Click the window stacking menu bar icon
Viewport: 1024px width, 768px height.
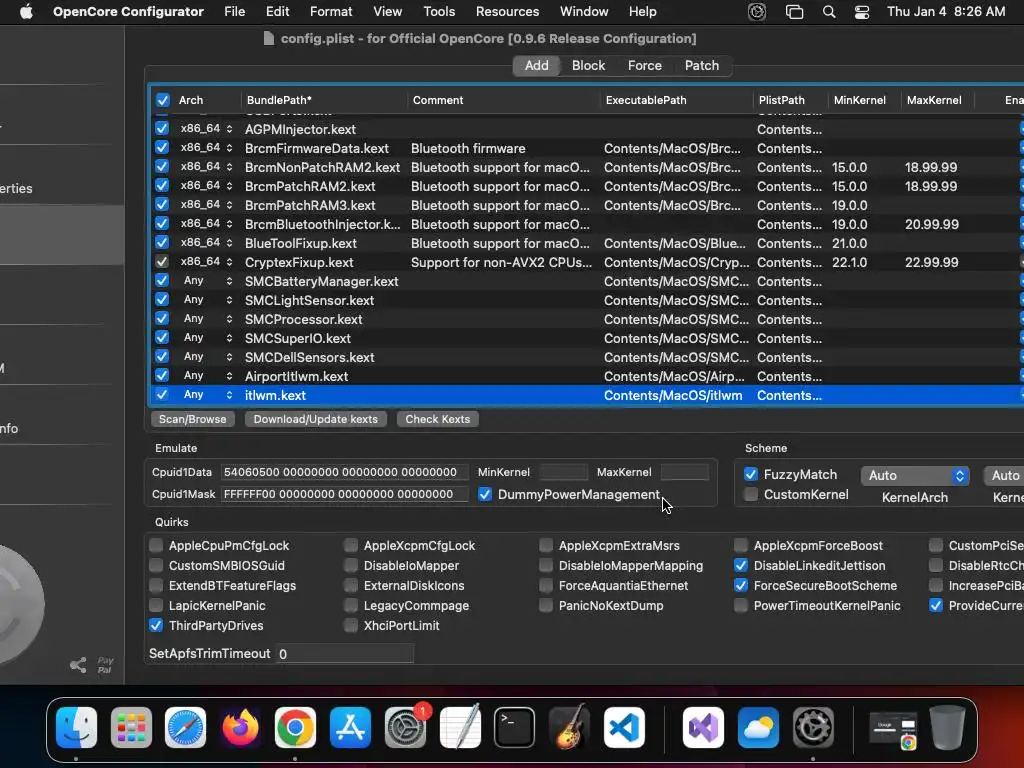click(794, 12)
